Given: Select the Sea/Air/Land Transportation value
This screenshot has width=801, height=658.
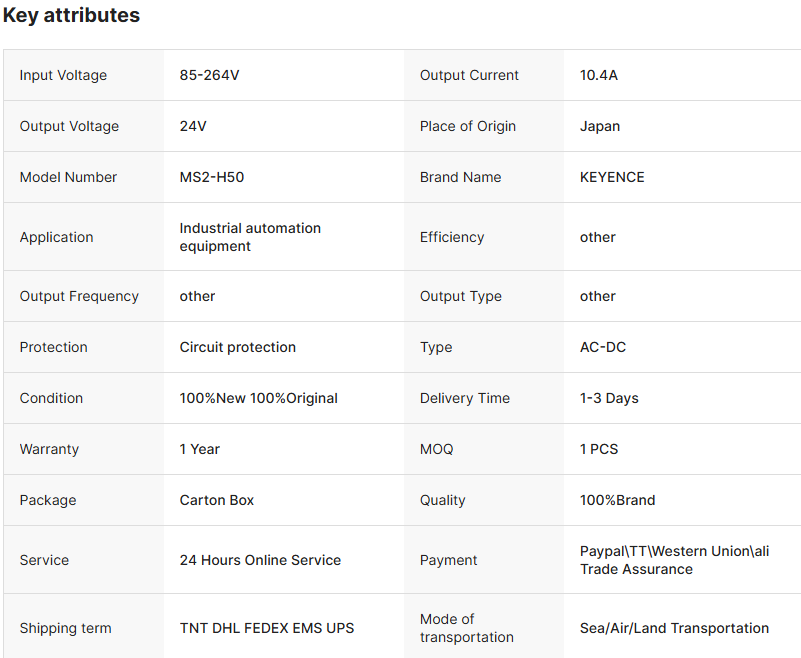Looking at the screenshot, I should click(674, 628).
